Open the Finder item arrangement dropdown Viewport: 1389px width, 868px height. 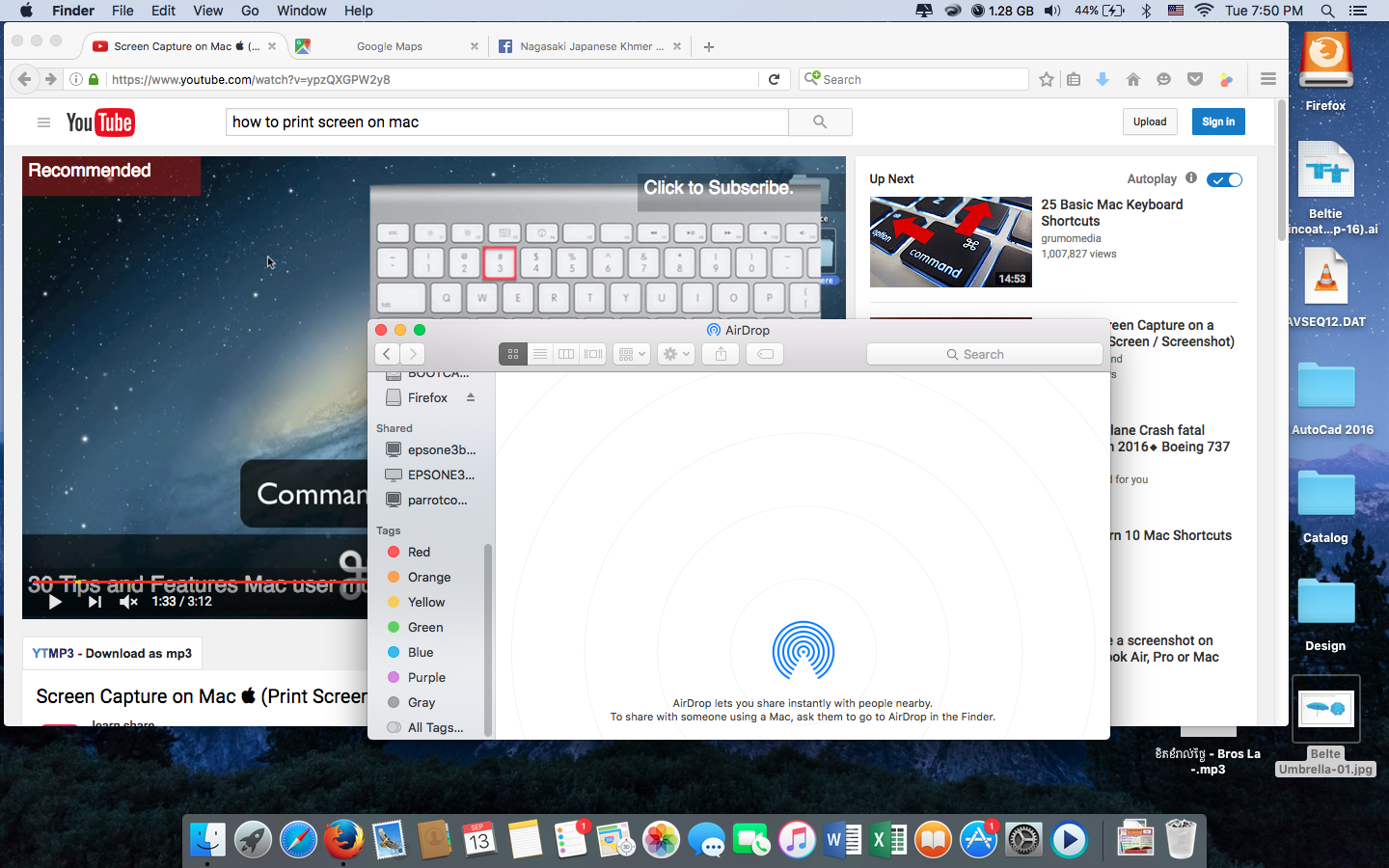click(x=632, y=354)
